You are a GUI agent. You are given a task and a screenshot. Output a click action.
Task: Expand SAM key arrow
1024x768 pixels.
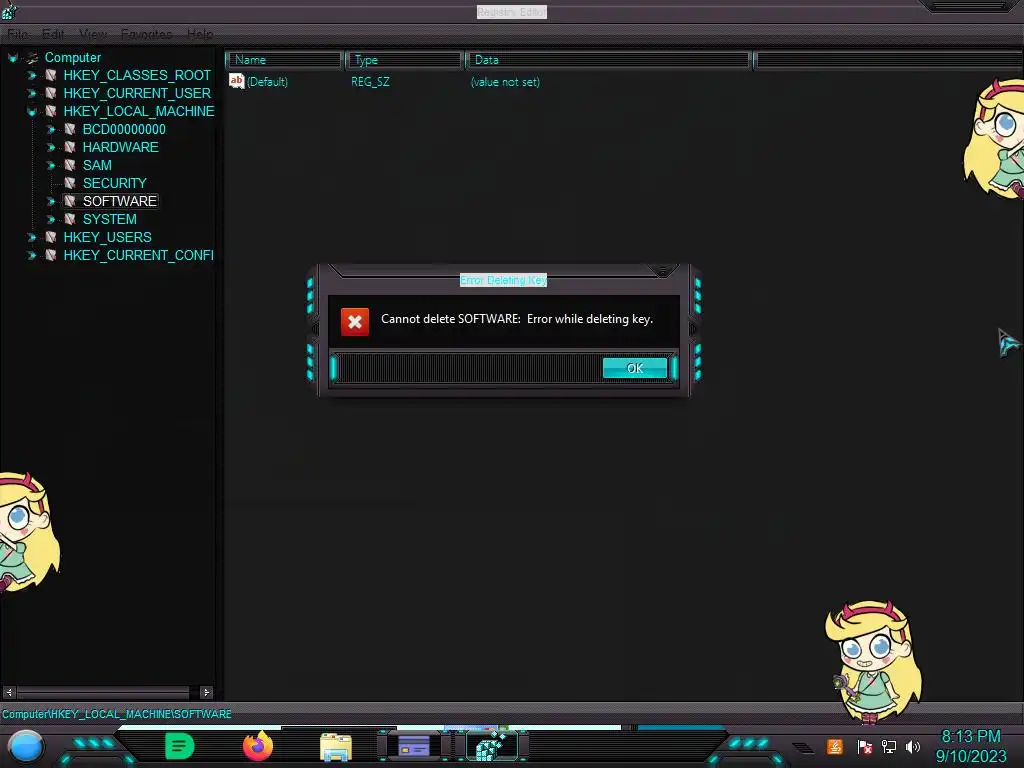(50, 165)
